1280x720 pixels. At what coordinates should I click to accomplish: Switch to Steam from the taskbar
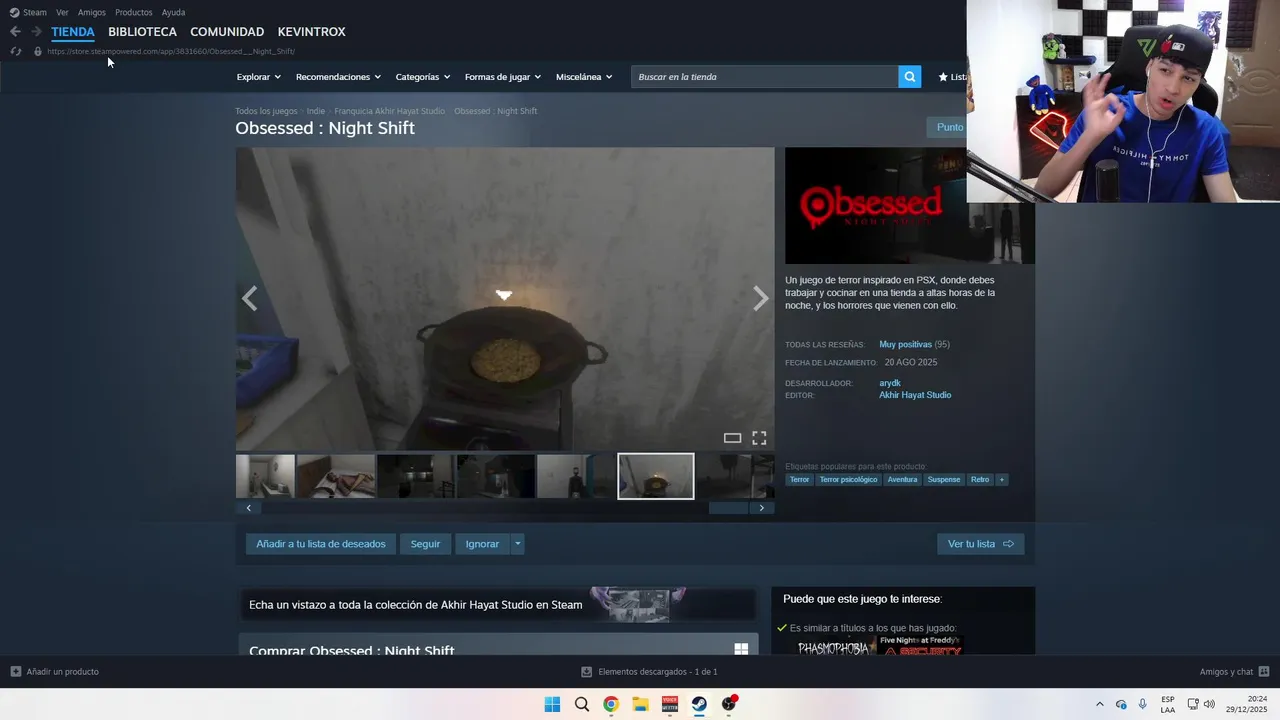pos(699,704)
